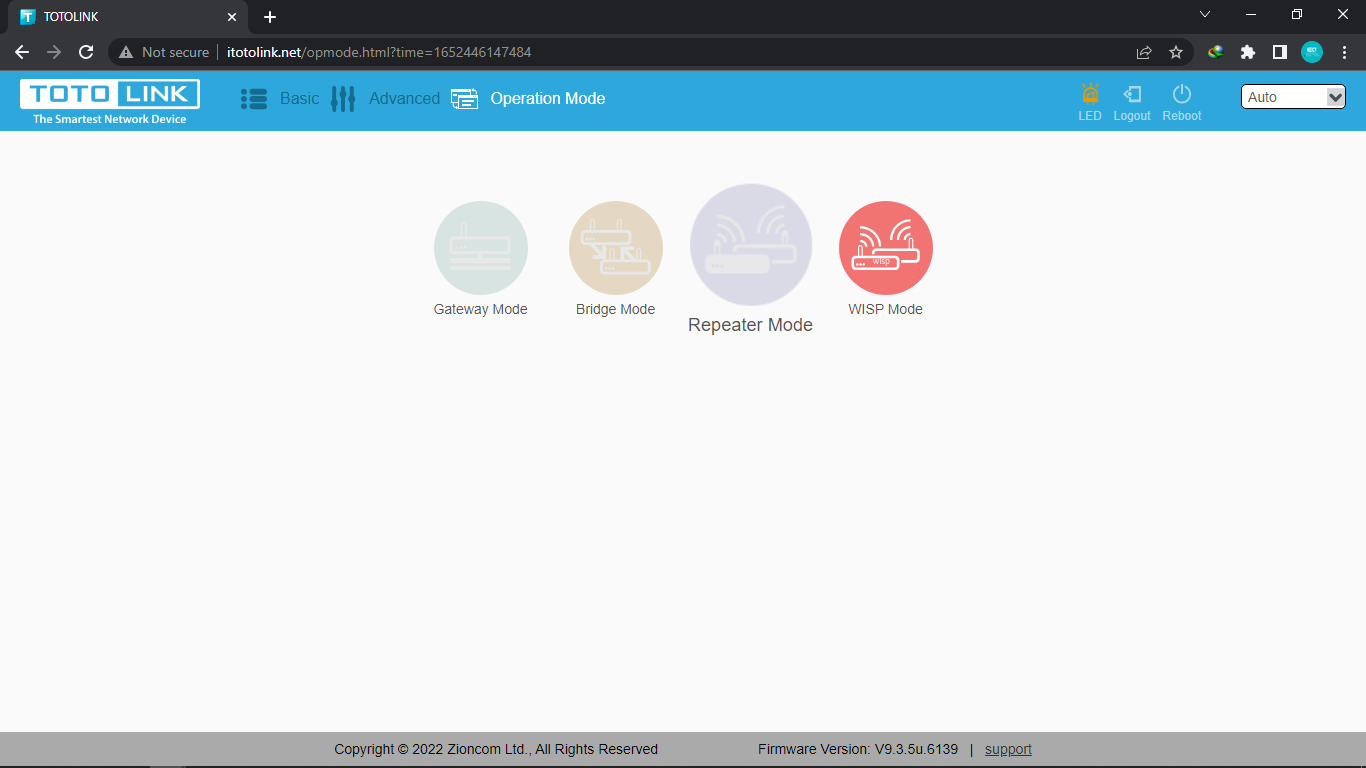The image size is (1366, 768).
Task: Click the Bridge Mode label
Action: click(616, 309)
